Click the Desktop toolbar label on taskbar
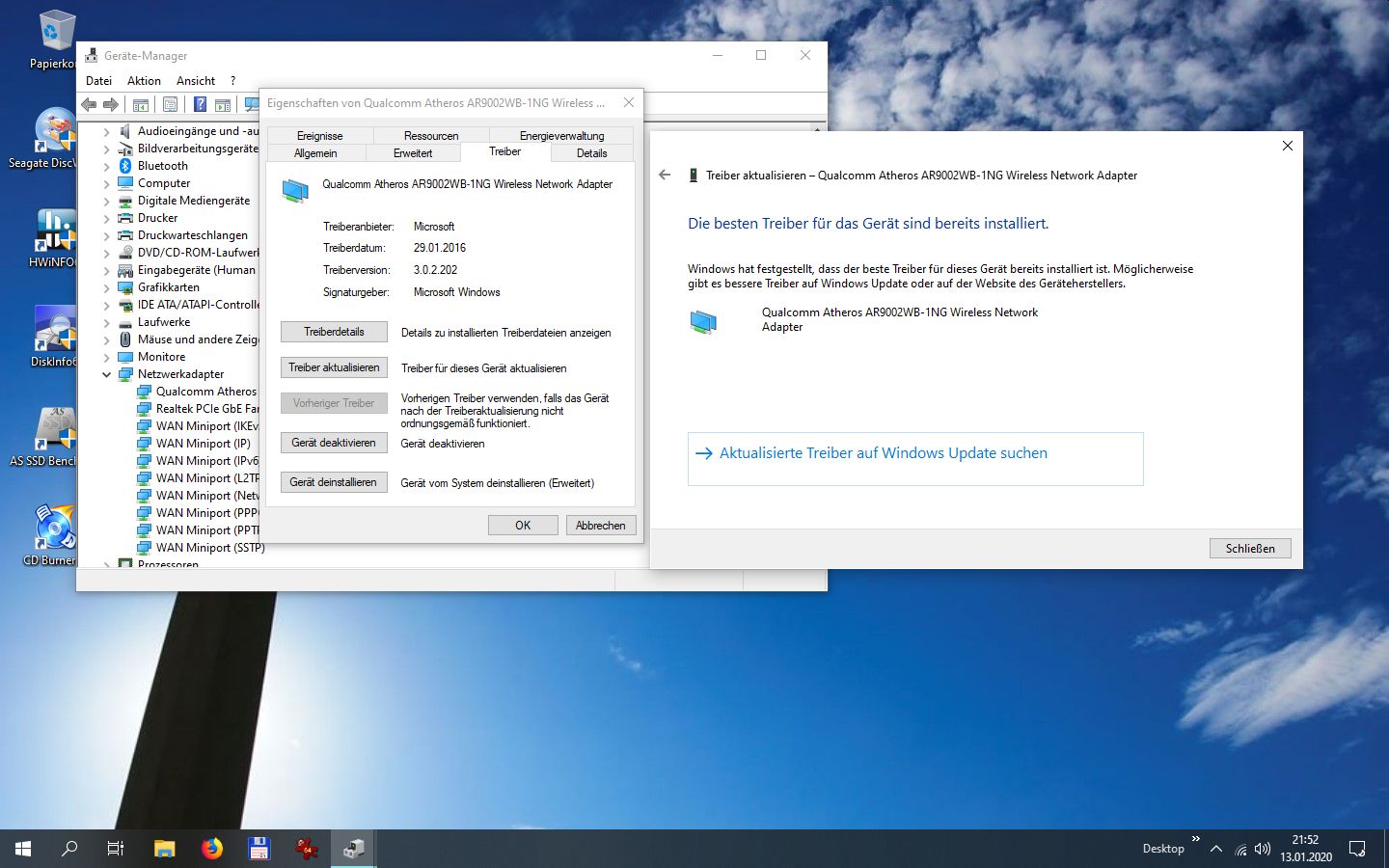This screenshot has width=1389, height=868. [1163, 849]
